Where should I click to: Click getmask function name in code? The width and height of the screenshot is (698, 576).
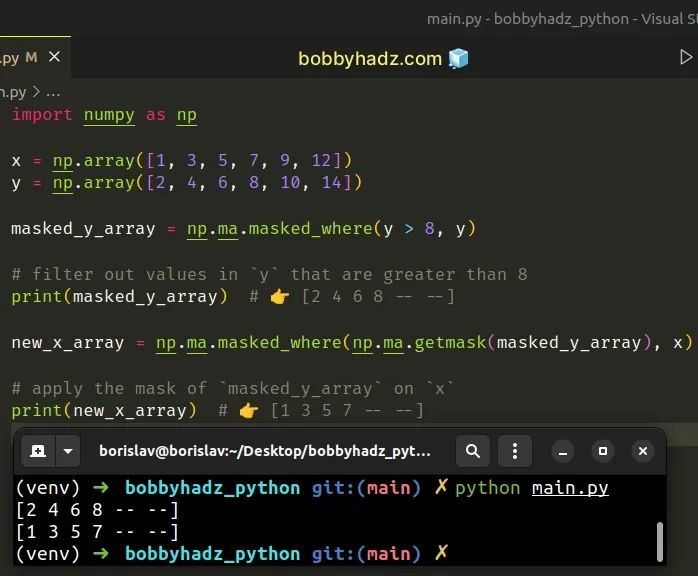[450, 343]
